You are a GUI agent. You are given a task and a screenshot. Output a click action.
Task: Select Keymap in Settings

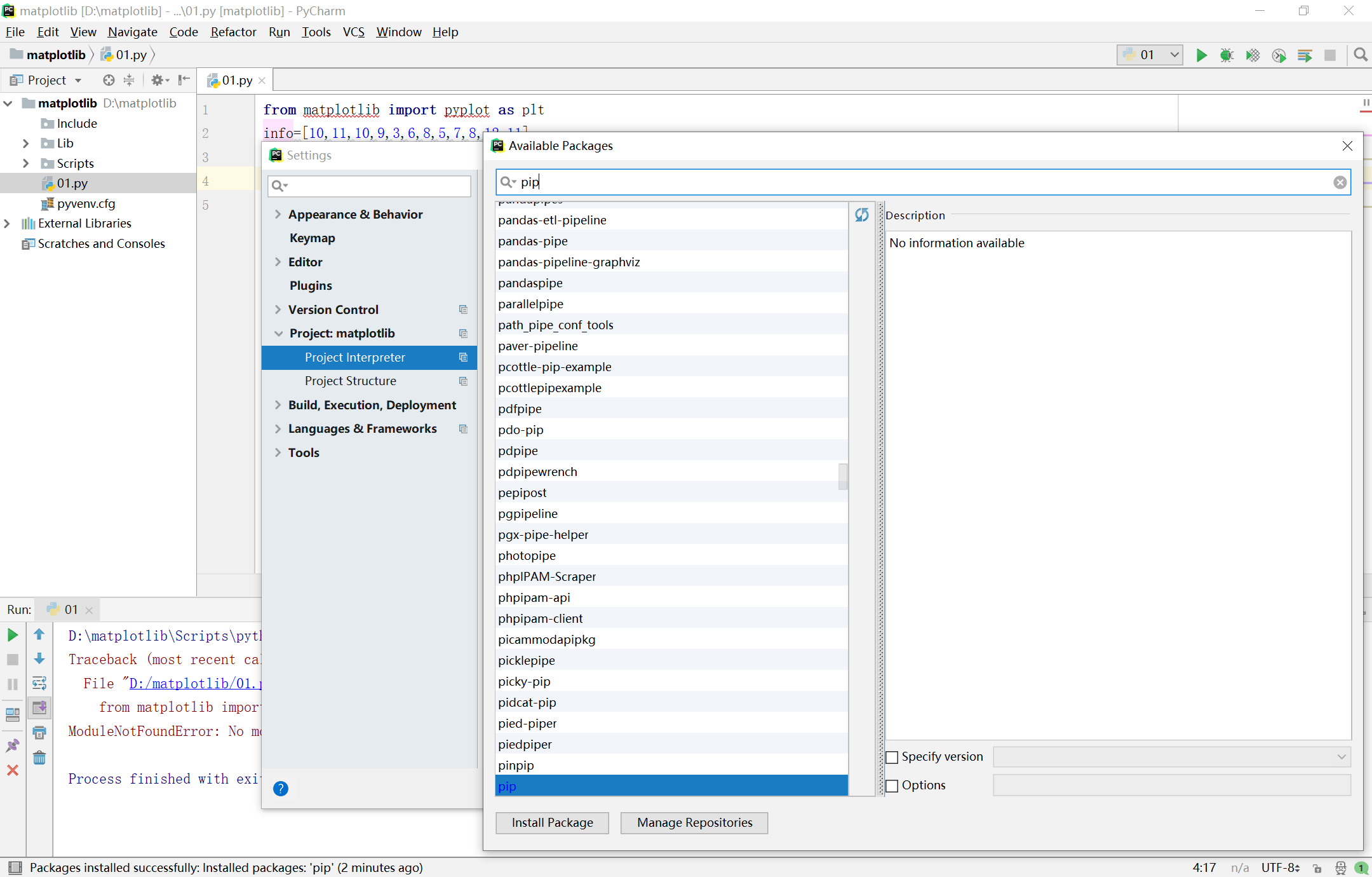pyautogui.click(x=312, y=238)
